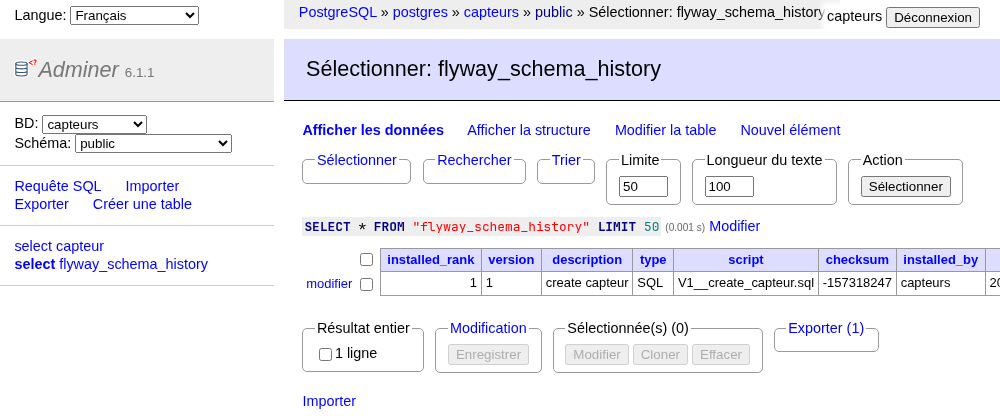
Task: Focus the Longueur du texte field
Action: [x=730, y=187]
